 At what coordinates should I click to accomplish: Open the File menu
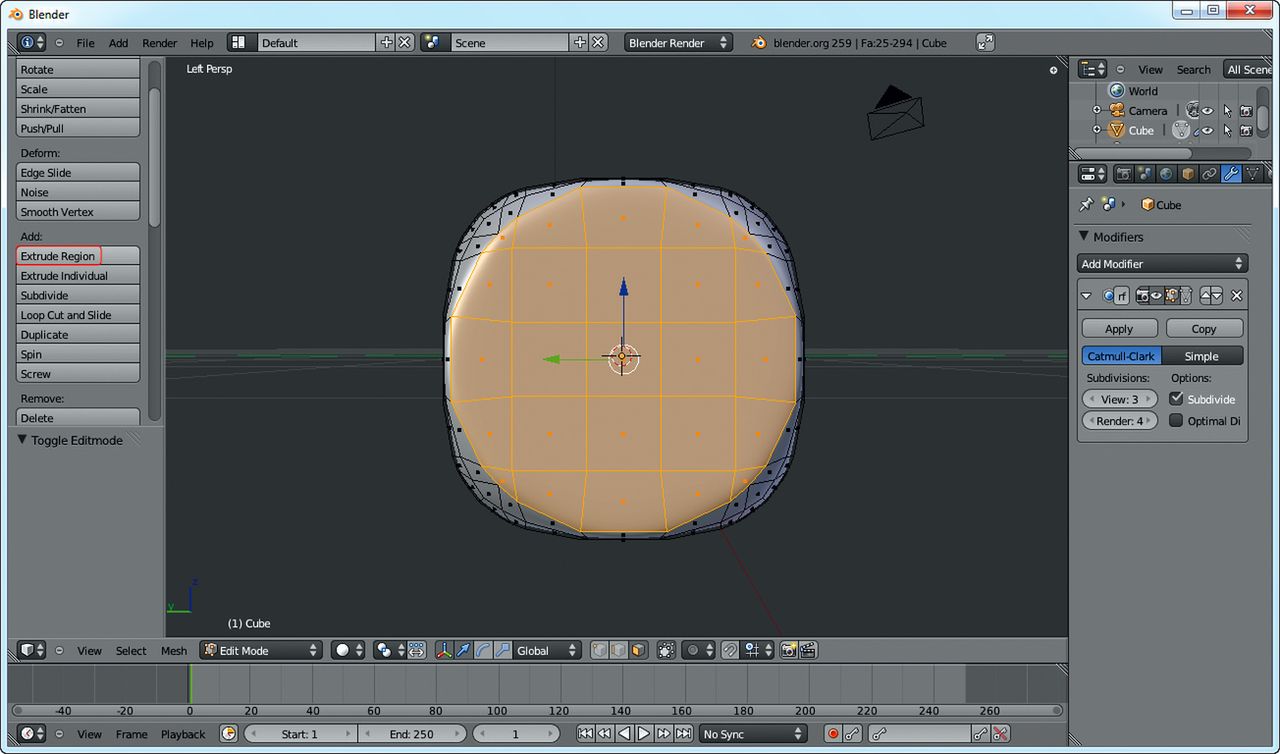tap(86, 43)
